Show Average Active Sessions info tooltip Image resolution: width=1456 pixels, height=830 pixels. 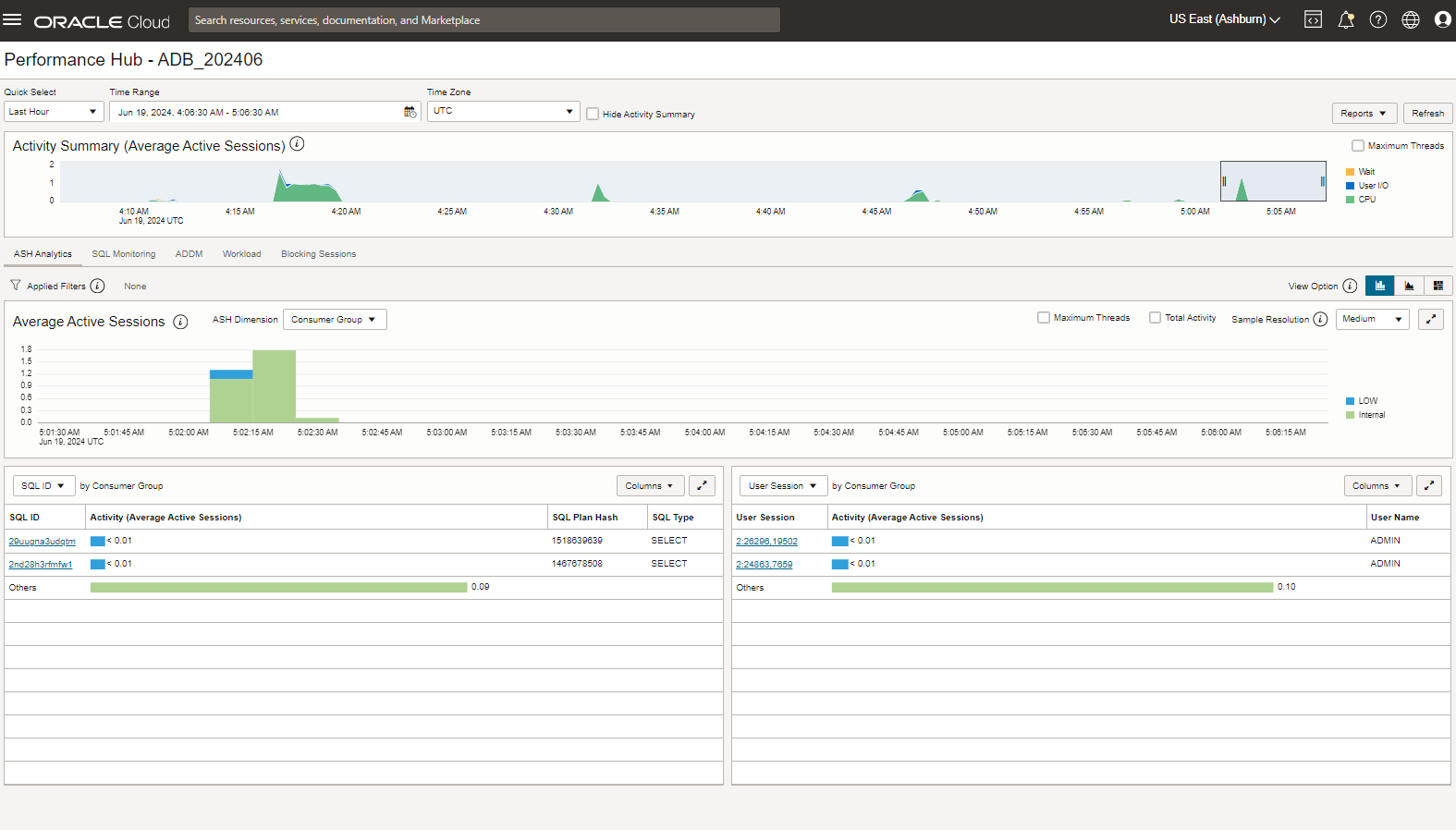click(x=180, y=322)
